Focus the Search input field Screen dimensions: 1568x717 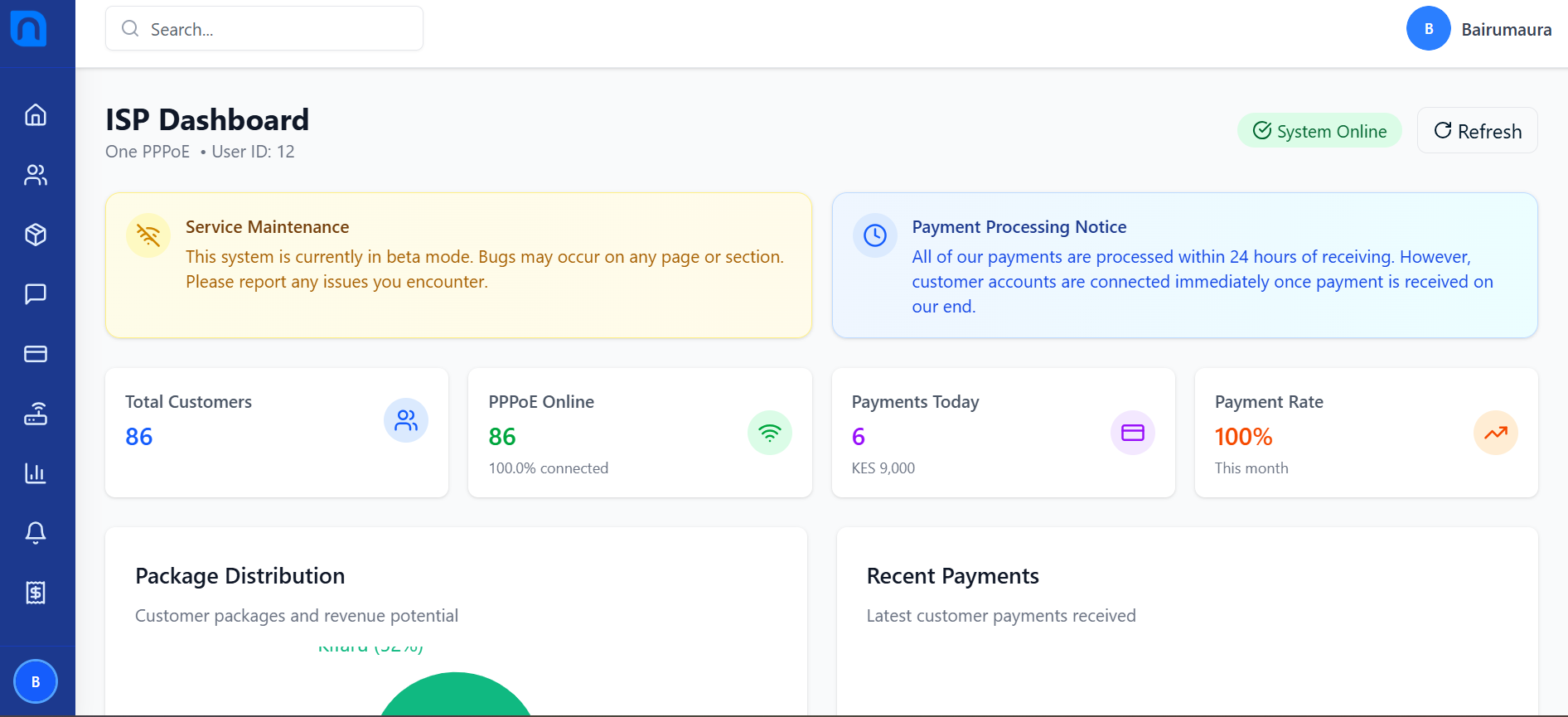tap(264, 28)
